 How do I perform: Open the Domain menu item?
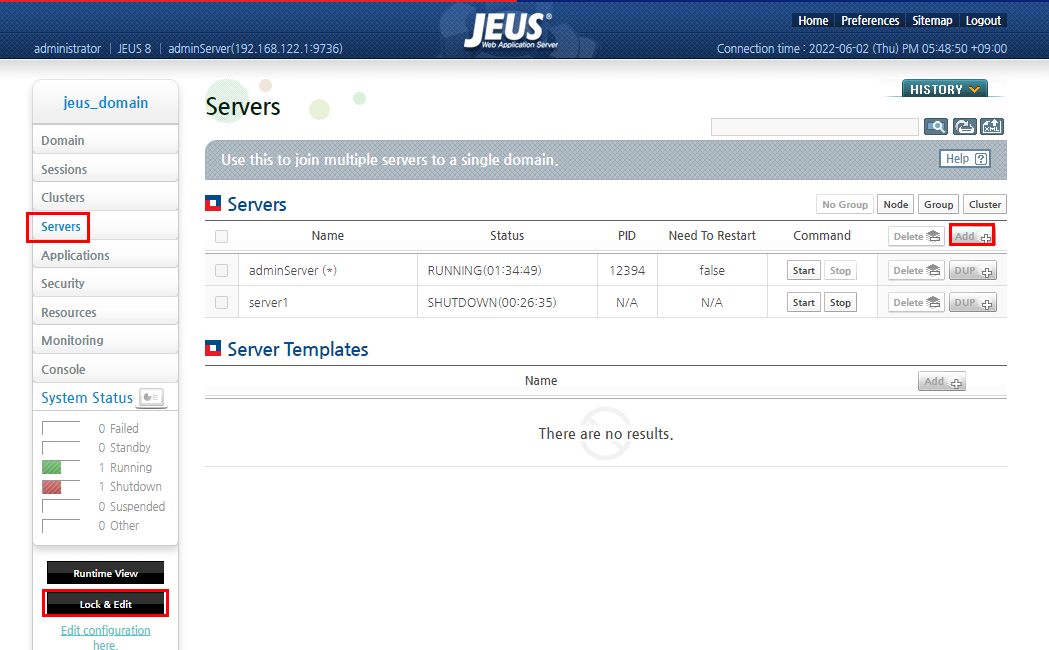(105, 140)
